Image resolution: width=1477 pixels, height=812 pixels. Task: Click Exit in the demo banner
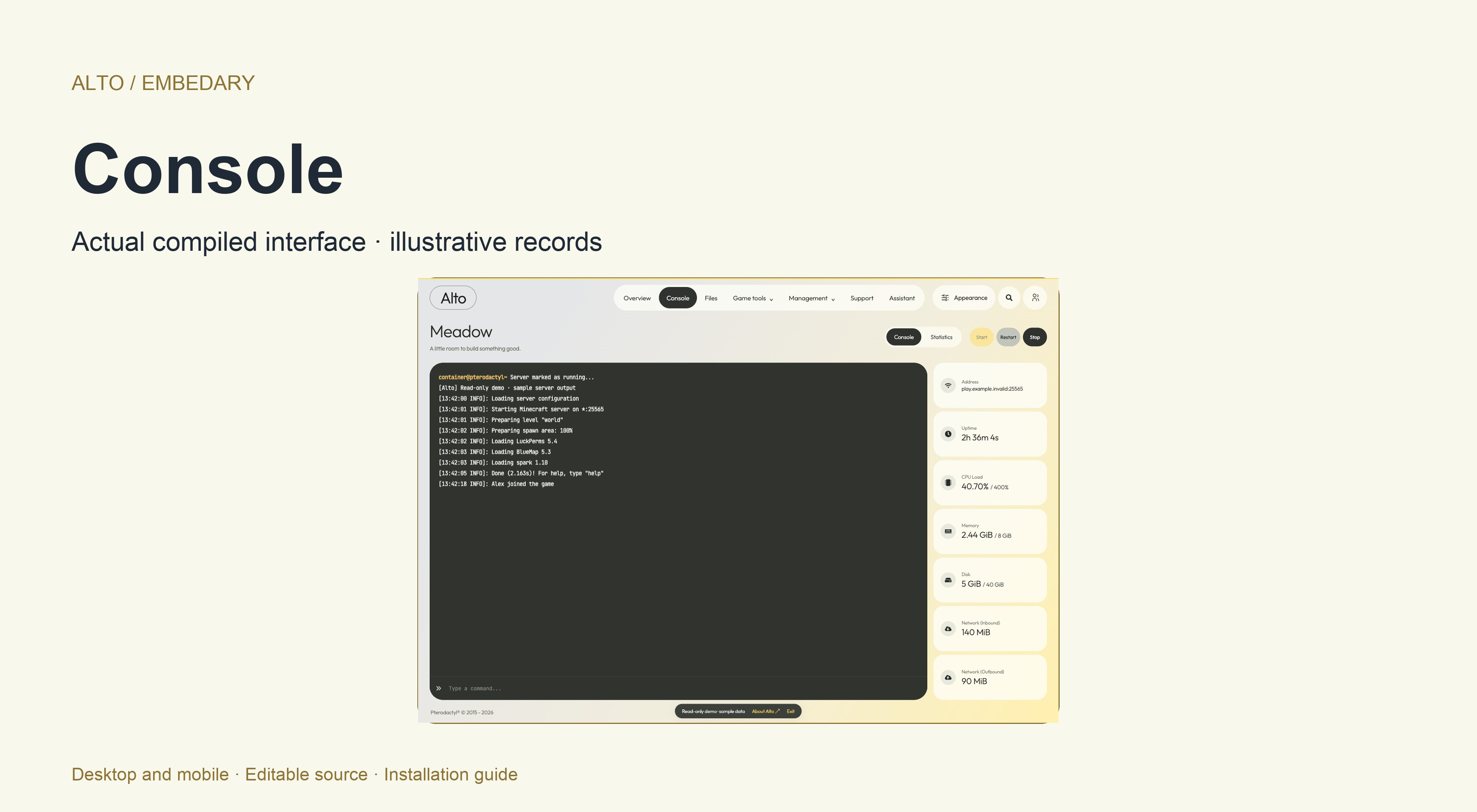(791, 711)
